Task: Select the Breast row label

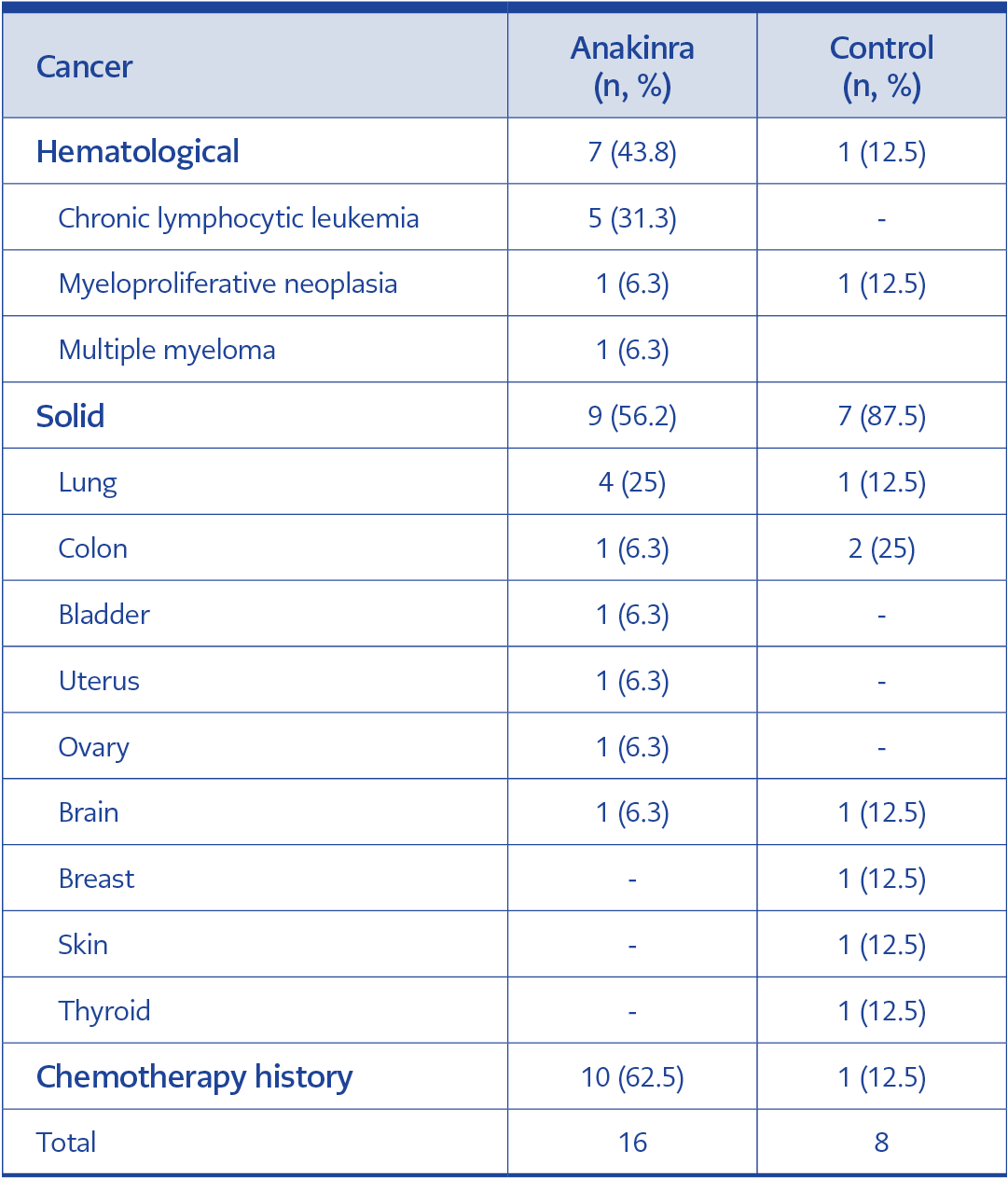Action: [96, 879]
